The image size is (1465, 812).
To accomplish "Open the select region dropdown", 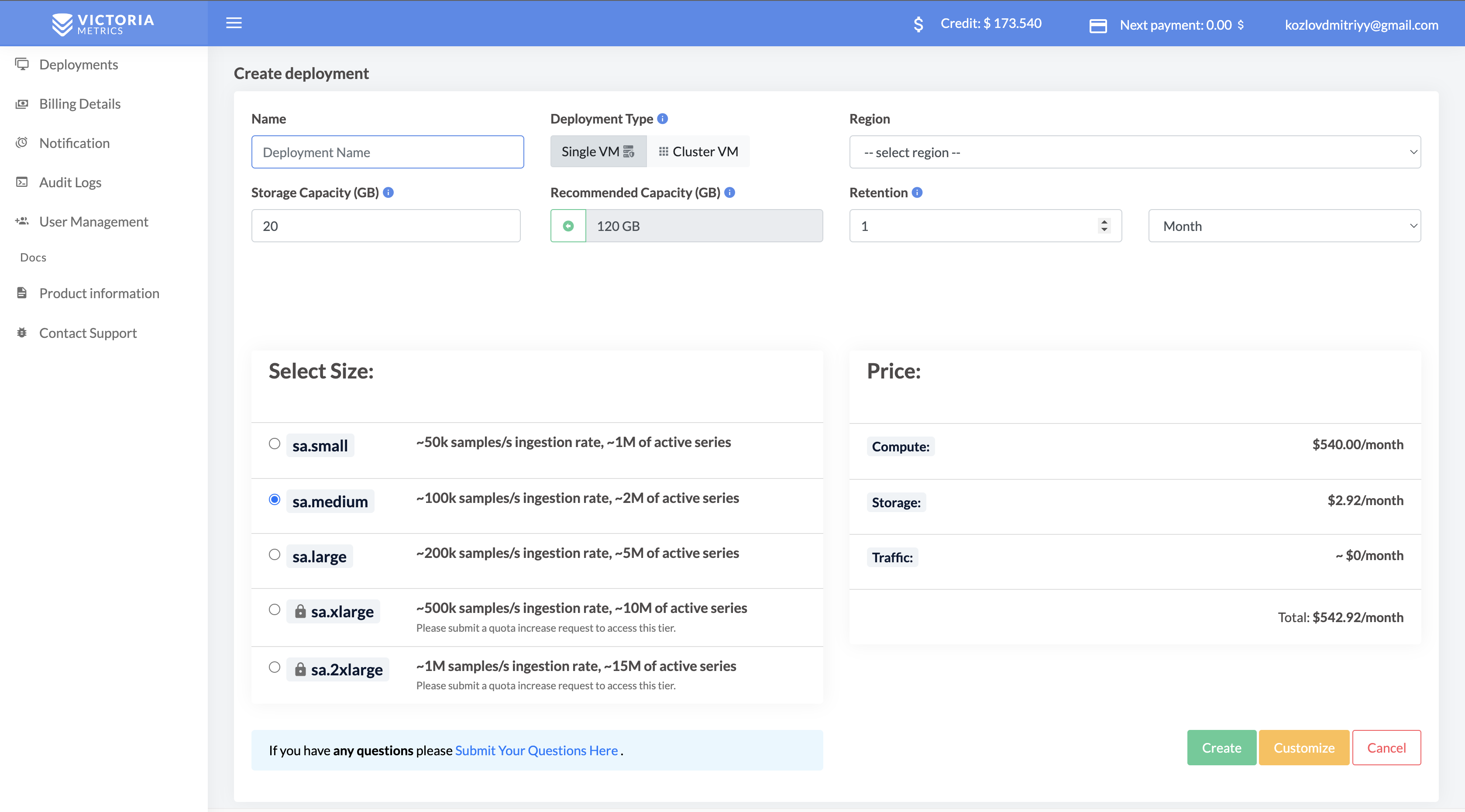I will 1135,152.
